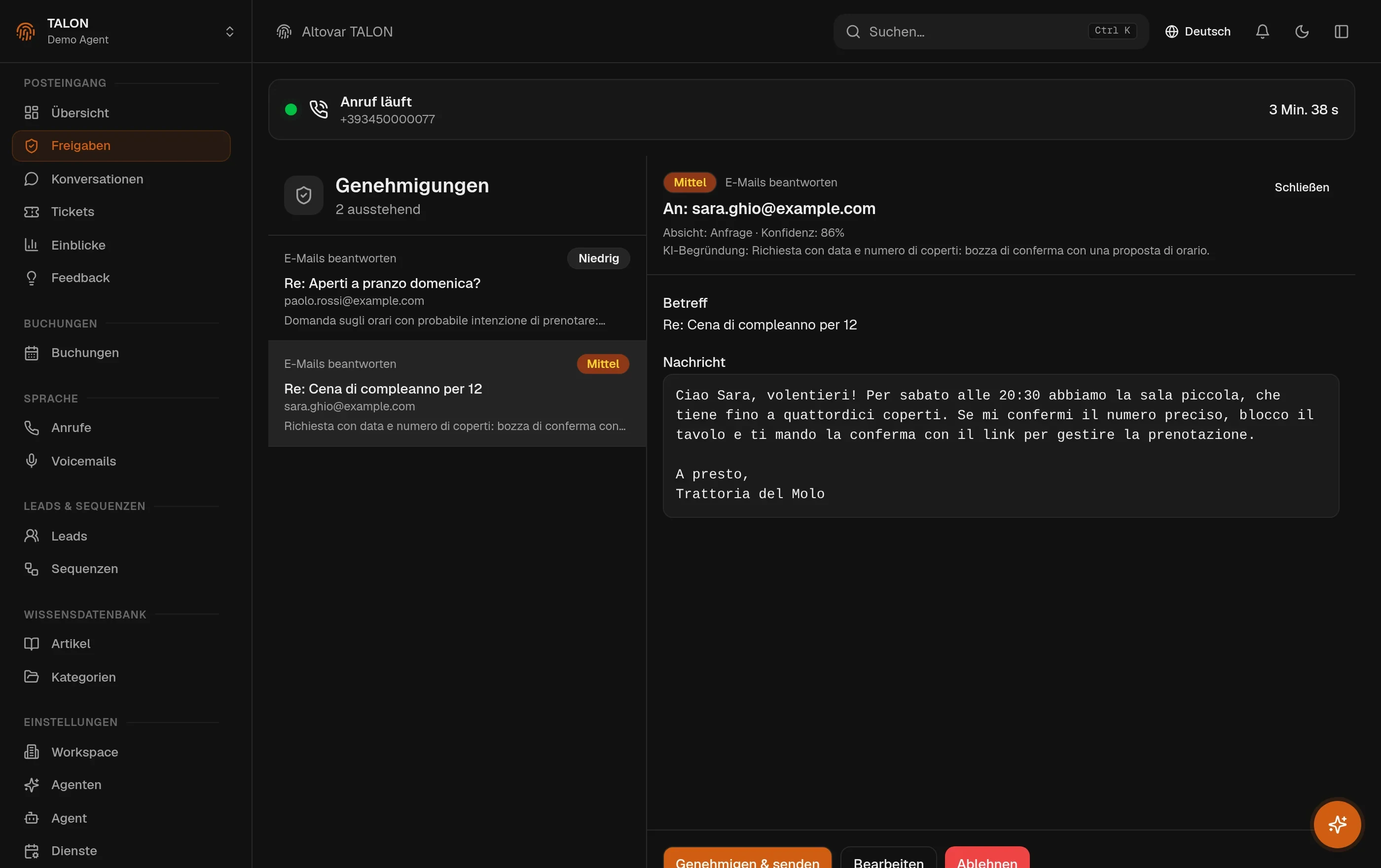
Task: Focus the Suchen search field
Action: [990, 32]
